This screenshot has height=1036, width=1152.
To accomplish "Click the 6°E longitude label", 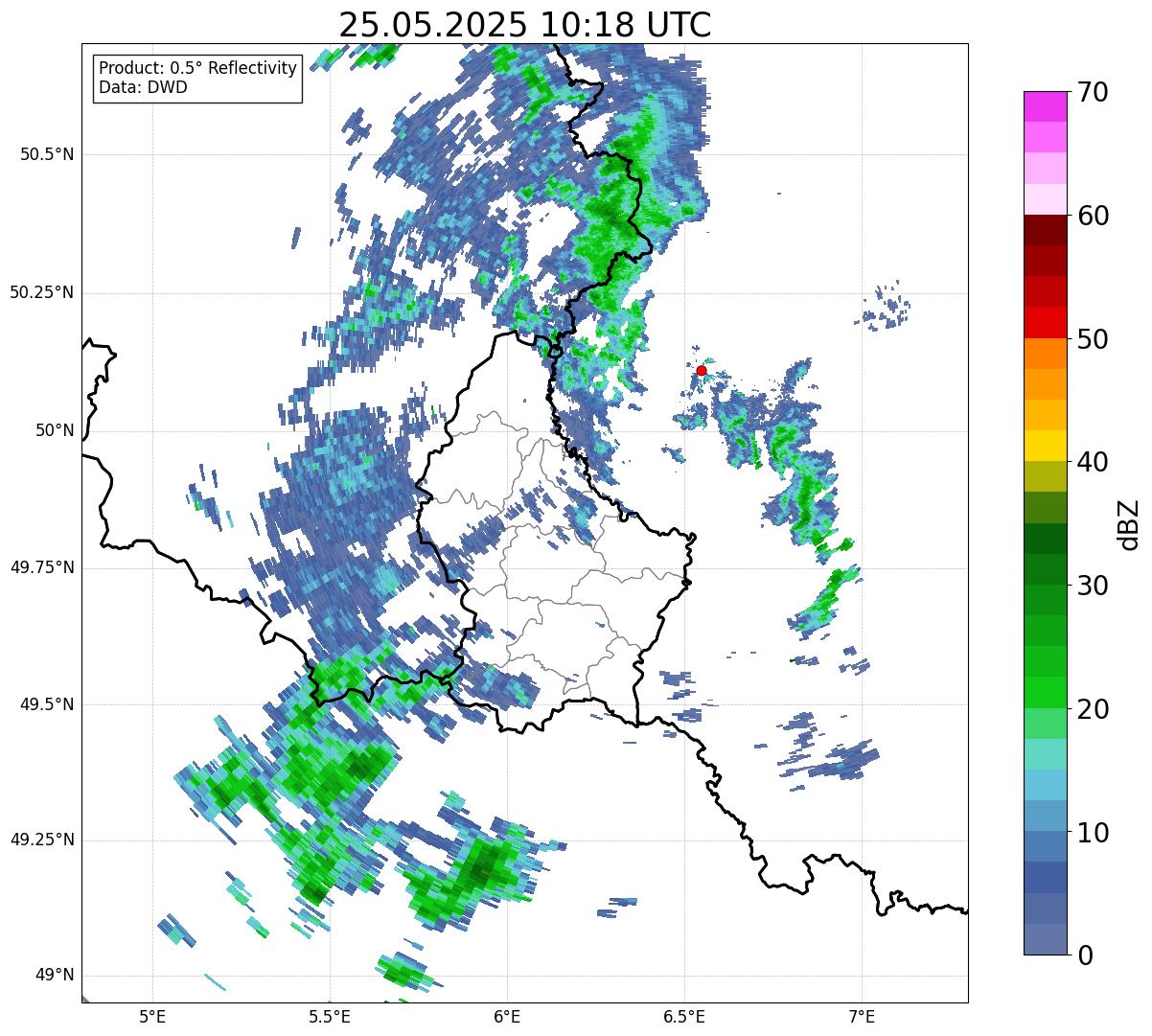I will point(507,1016).
